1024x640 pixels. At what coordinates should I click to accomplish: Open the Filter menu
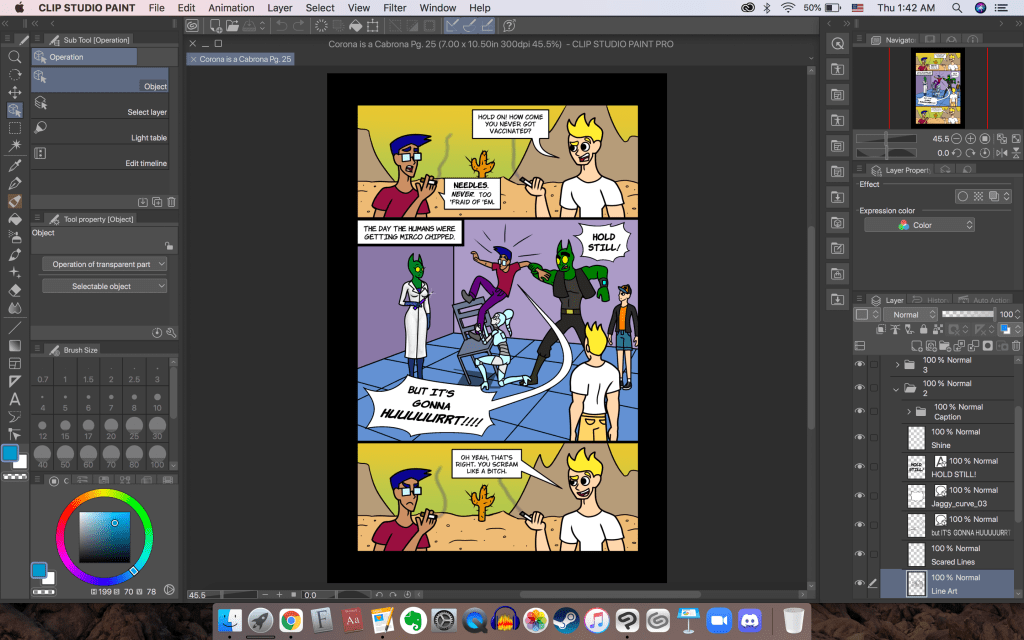pos(394,8)
